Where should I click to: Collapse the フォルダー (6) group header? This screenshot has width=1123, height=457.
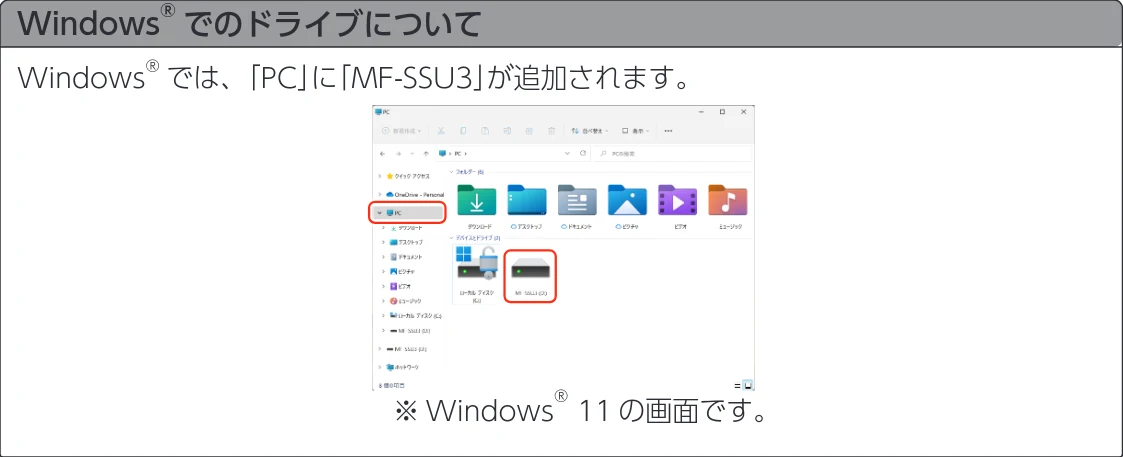point(452,172)
